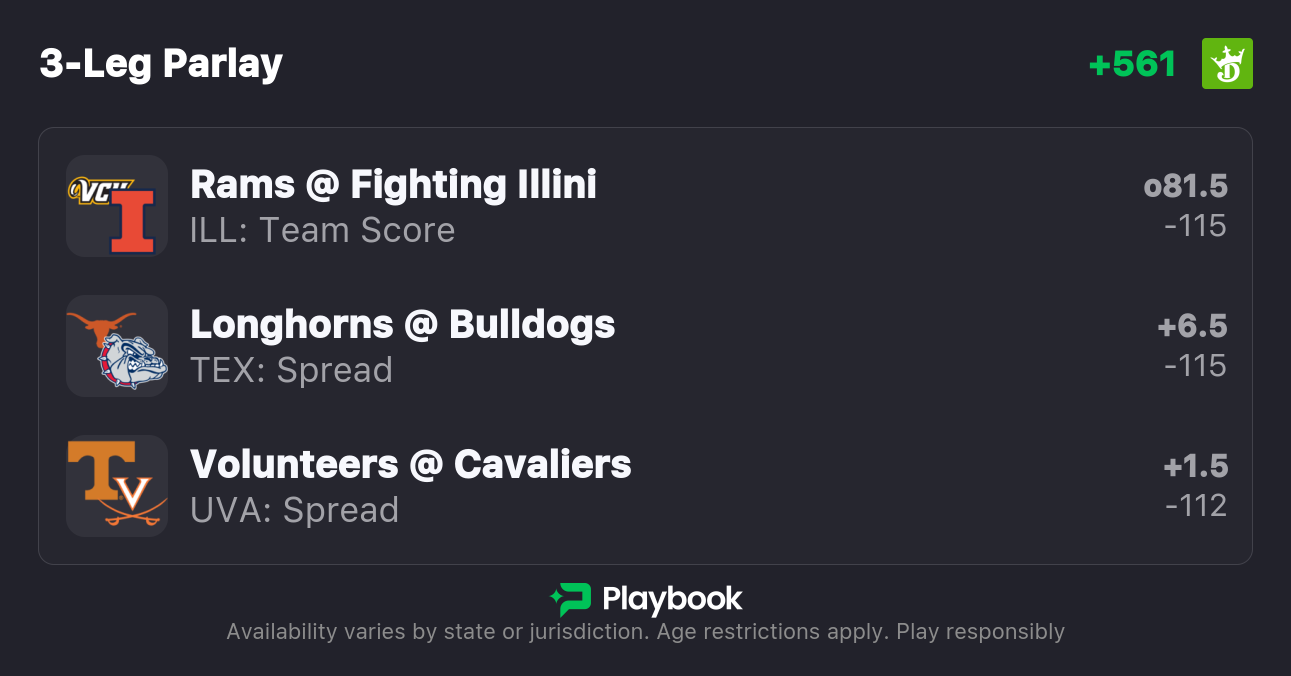Select the o81.5 team score line

(1185, 187)
